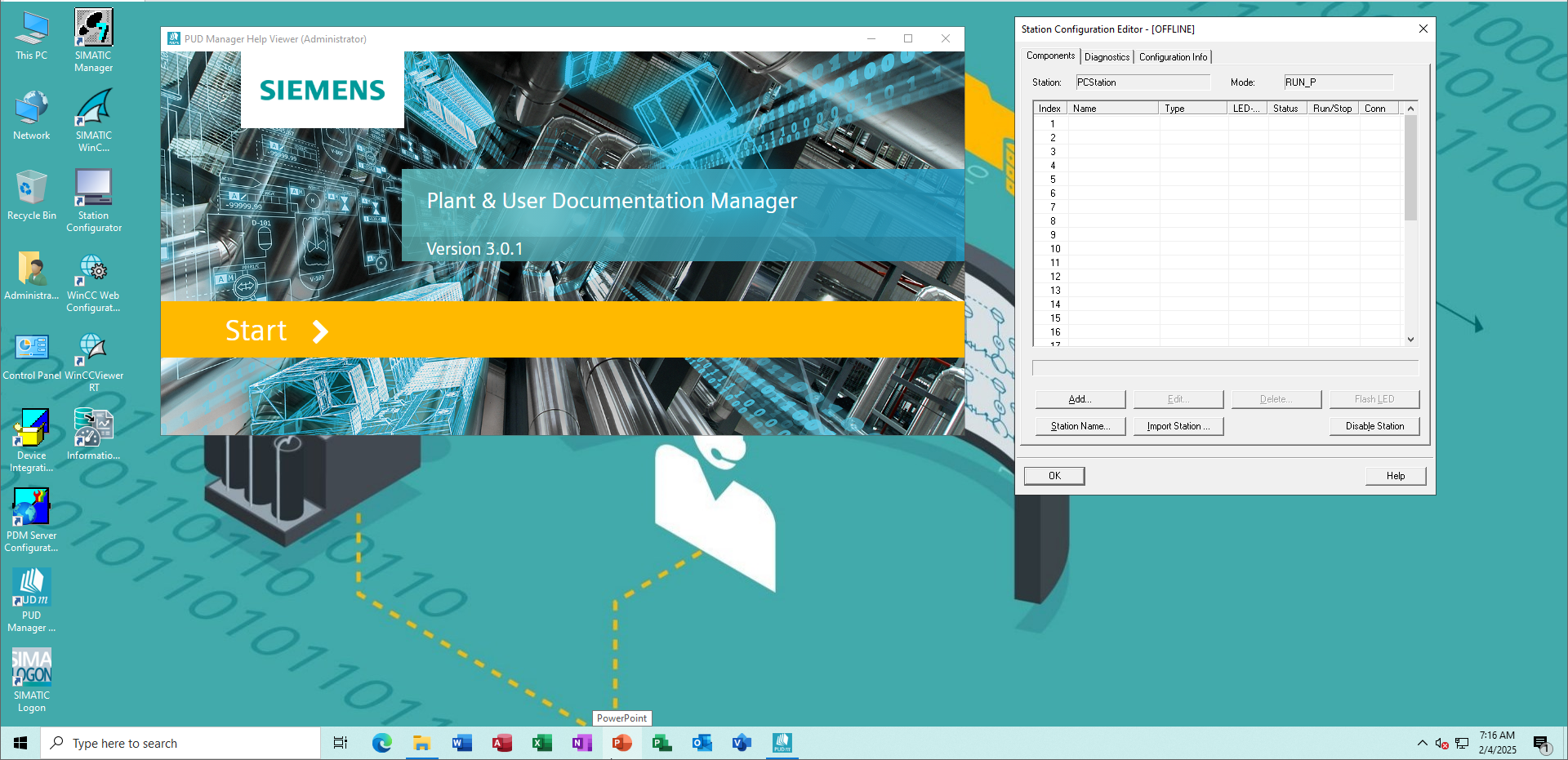Launch Excel from the taskbar
The height and width of the screenshot is (760, 1568).
tap(541, 743)
